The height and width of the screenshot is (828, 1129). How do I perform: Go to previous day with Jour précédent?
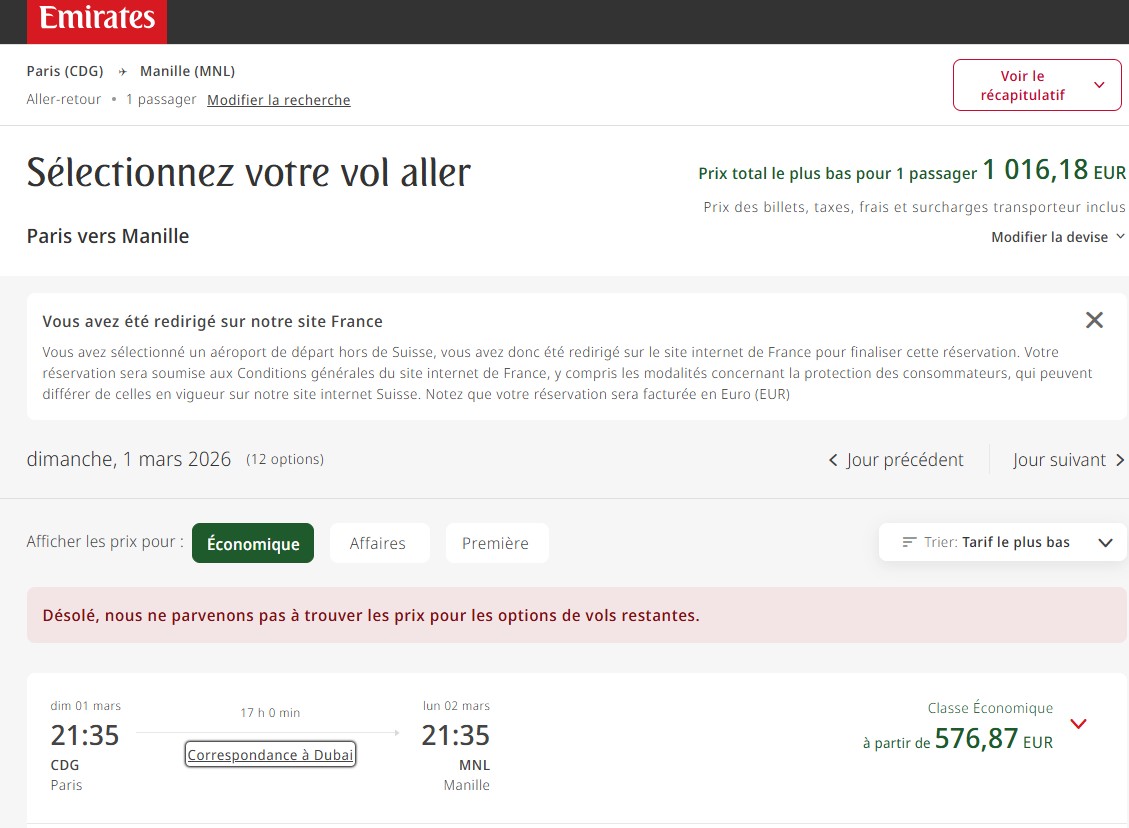(x=896, y=460)
